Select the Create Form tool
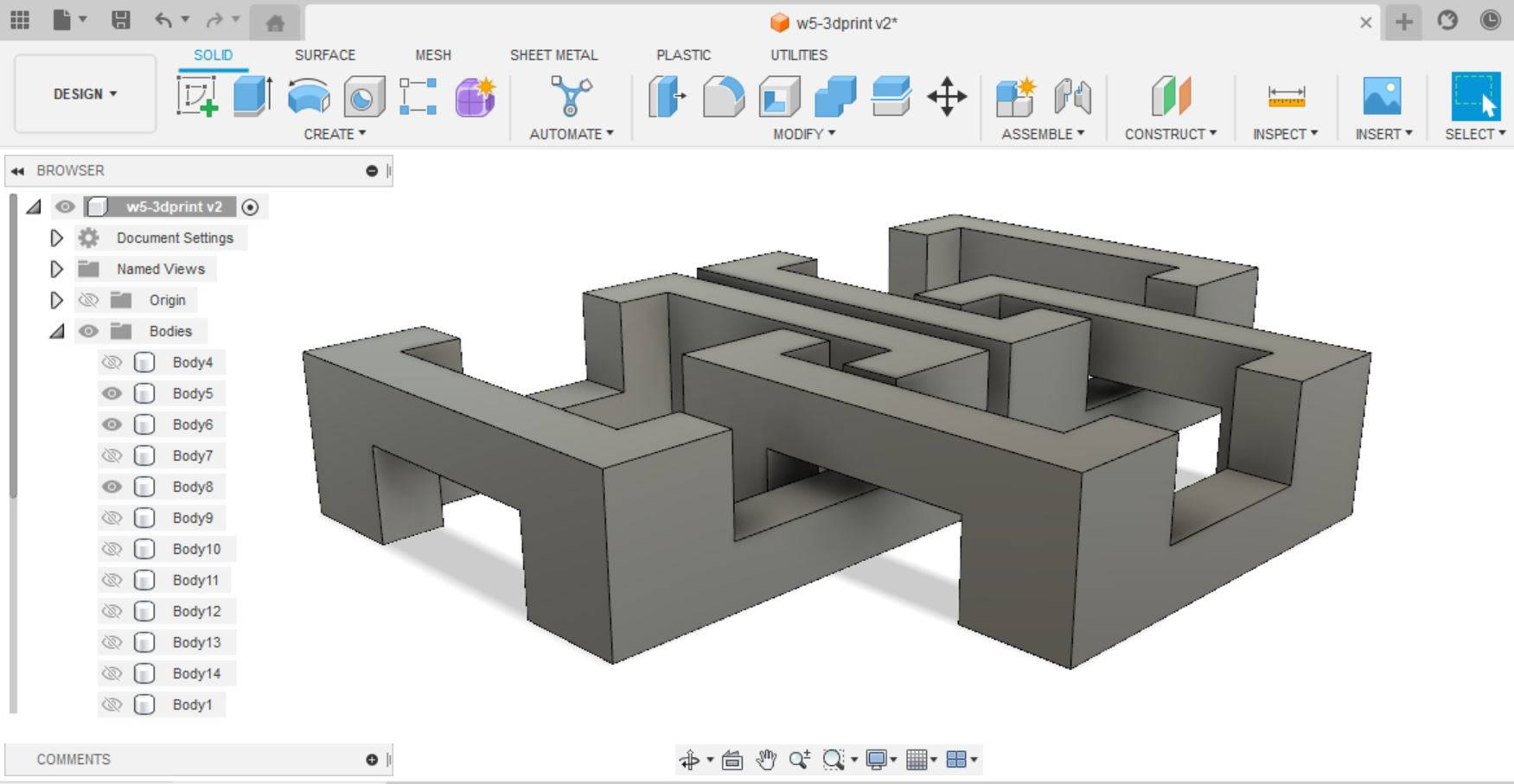This screenshot has width=1514, height=784. point(475,95)
